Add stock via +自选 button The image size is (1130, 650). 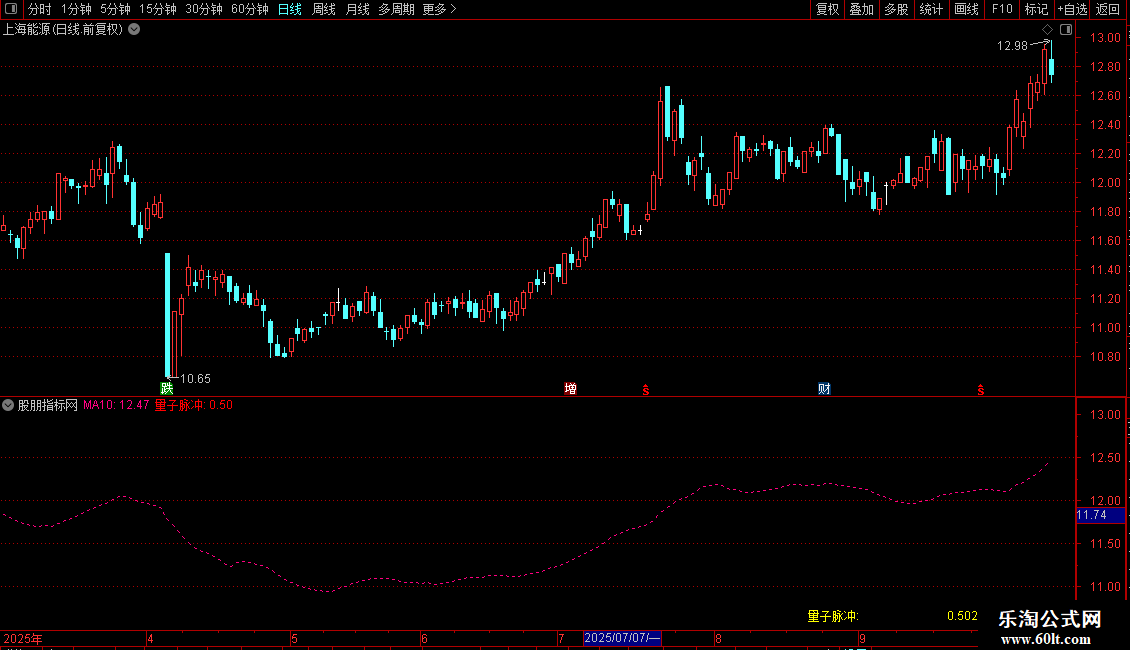[x=1072, y=9]
